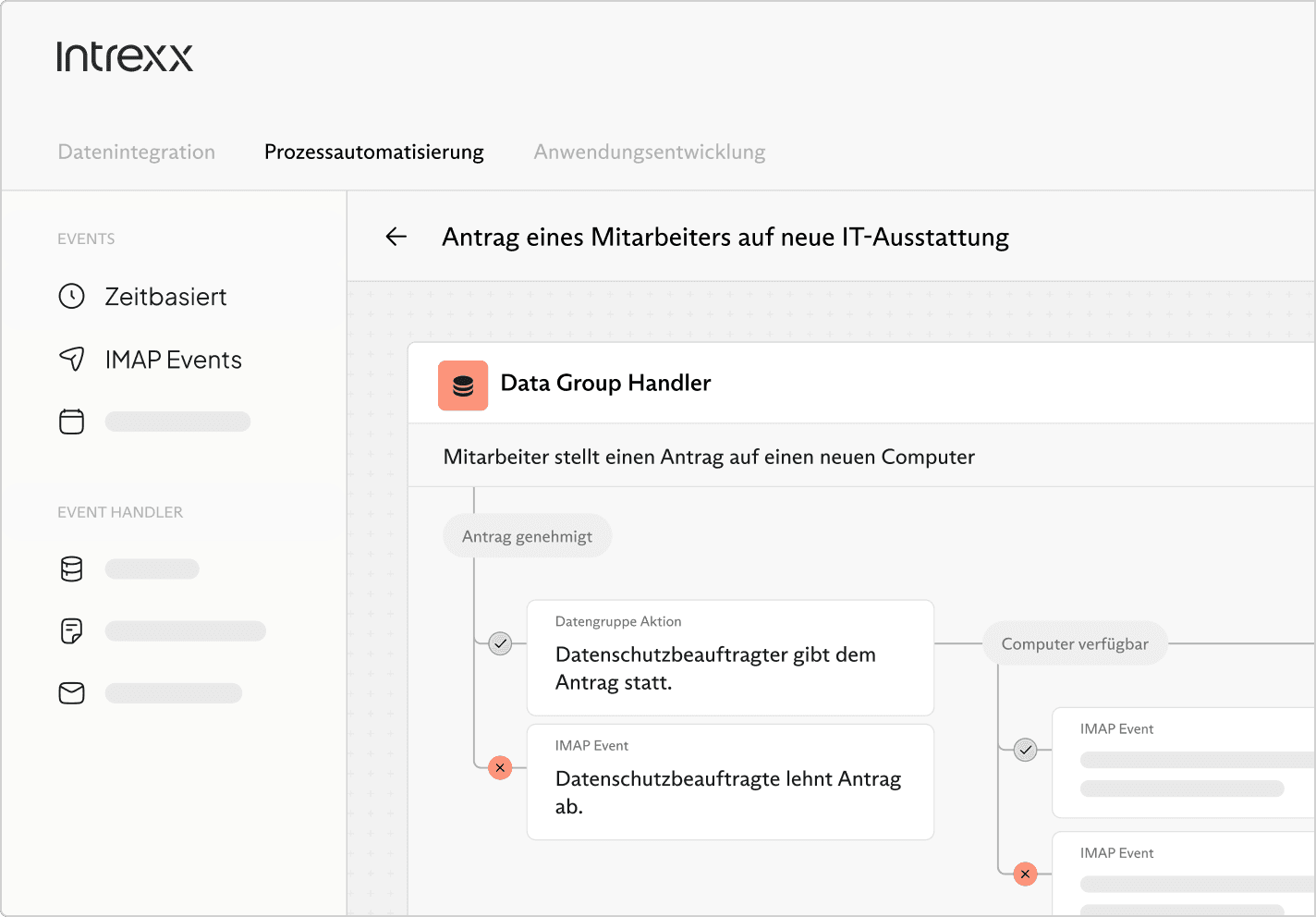Select the calendar icon under Events
The width and height of the screenshot is (1316, 917).
pos(72,422)
